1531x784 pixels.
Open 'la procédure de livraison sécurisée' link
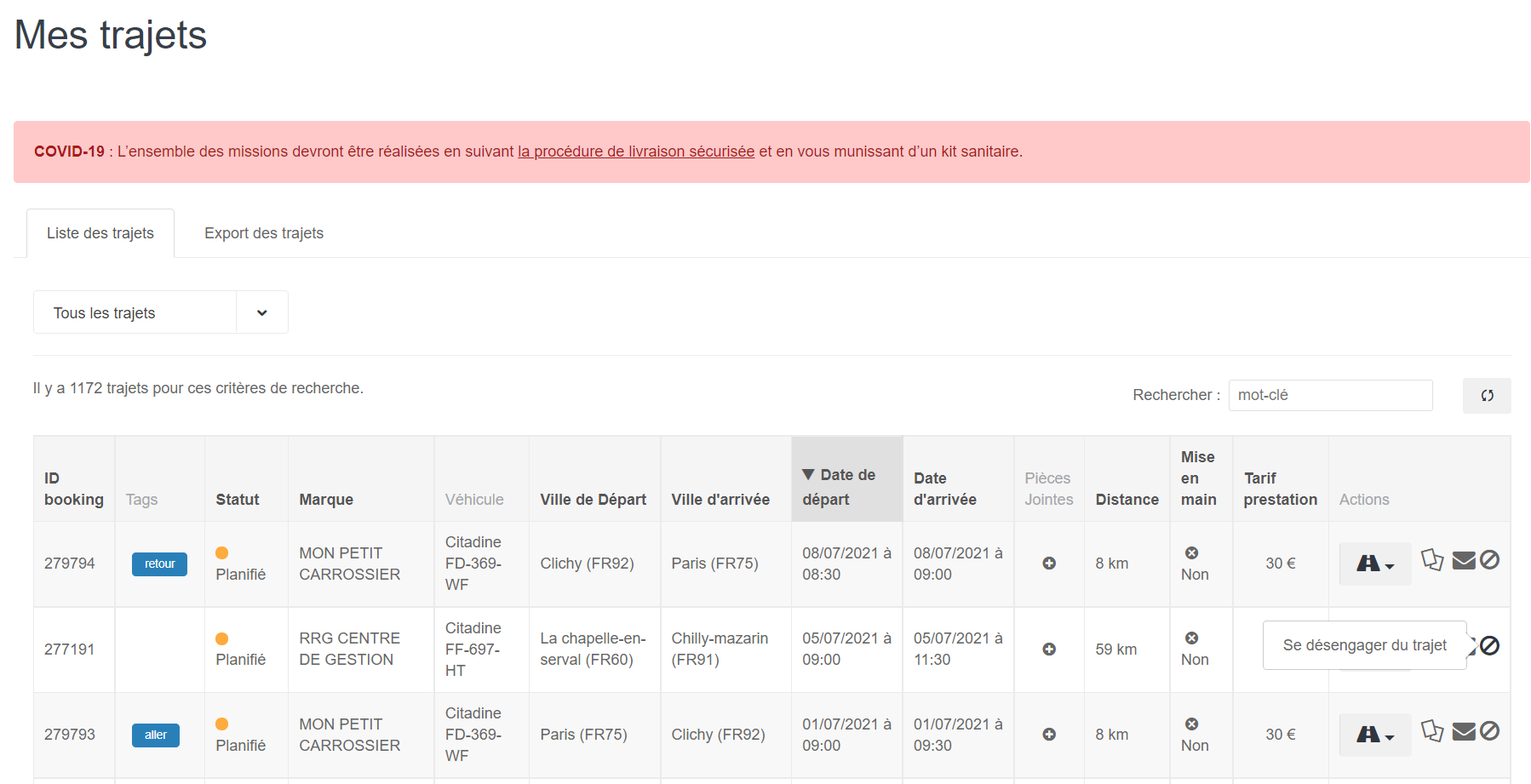pos(636,152)
